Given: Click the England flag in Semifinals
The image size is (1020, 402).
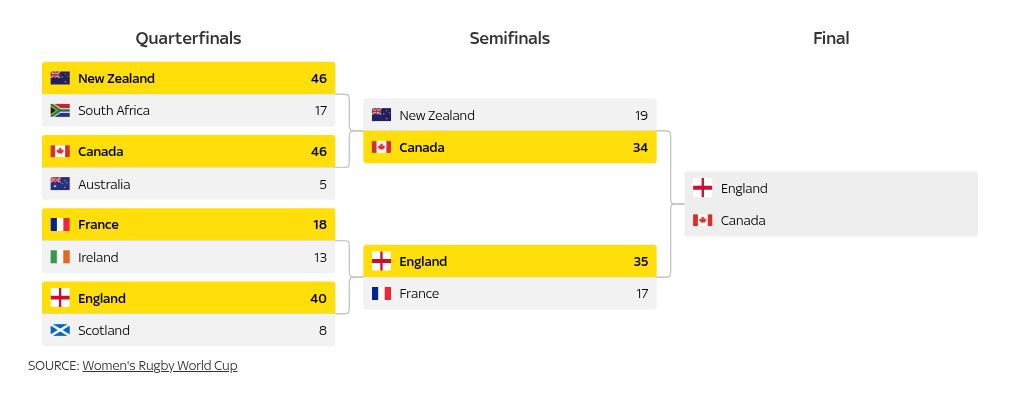Looking at the screenshot, I should 381,262.
